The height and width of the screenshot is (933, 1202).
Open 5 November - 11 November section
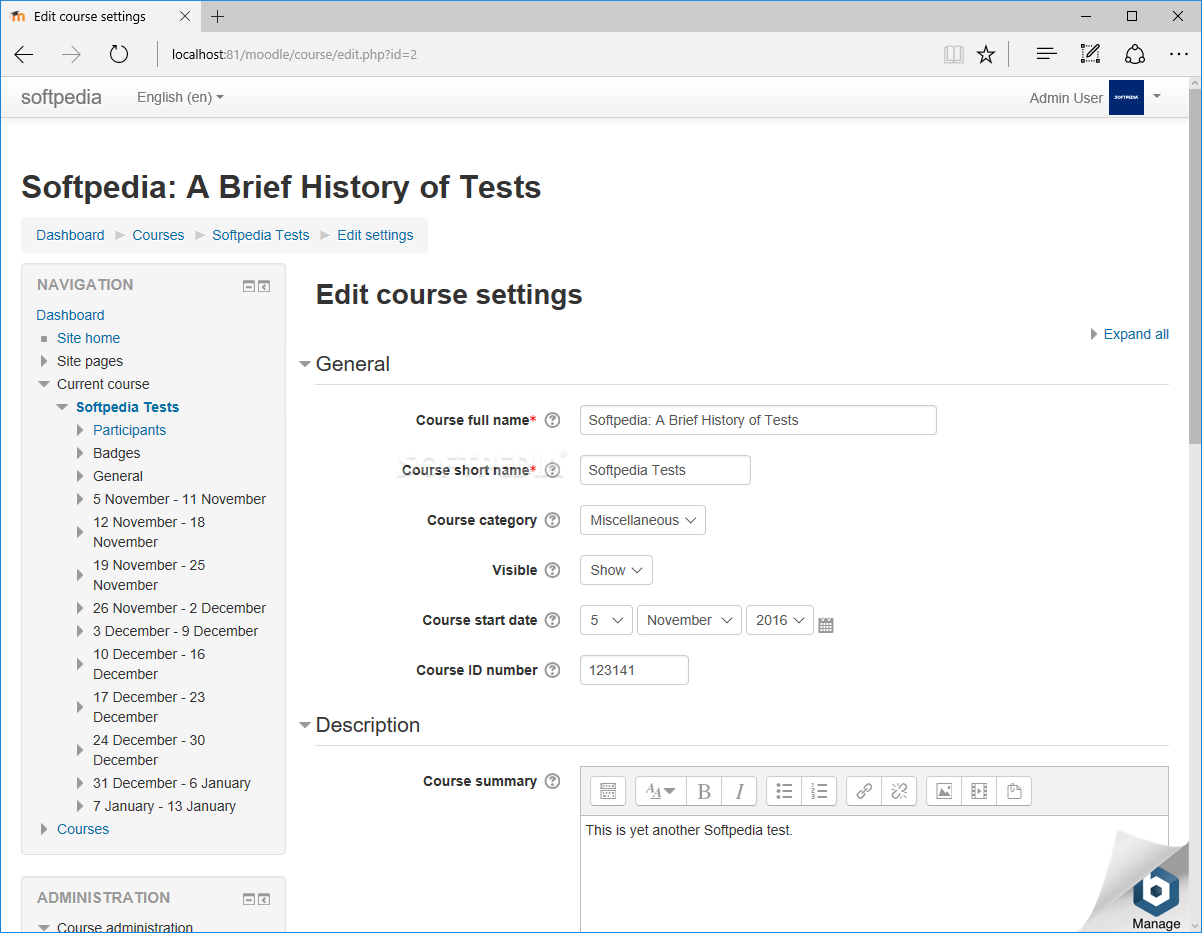tap(179, 499)
